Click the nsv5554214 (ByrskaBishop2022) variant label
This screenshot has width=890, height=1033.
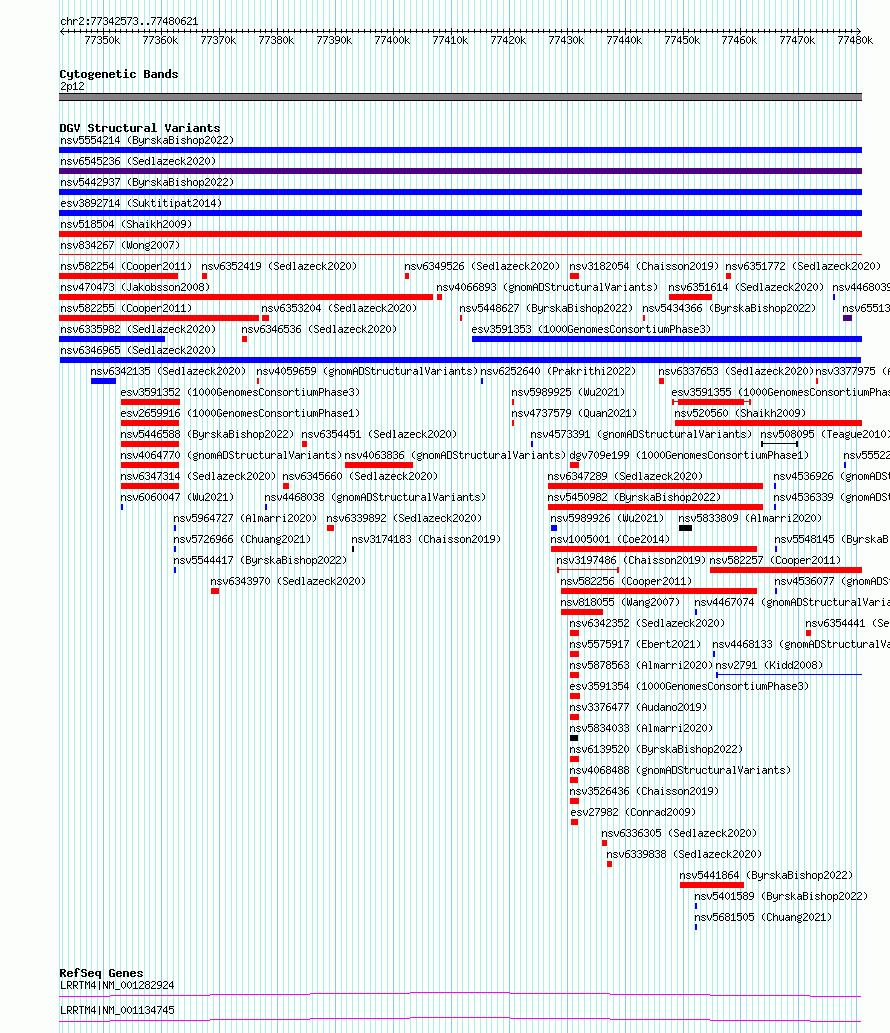(x=147, y=140)
